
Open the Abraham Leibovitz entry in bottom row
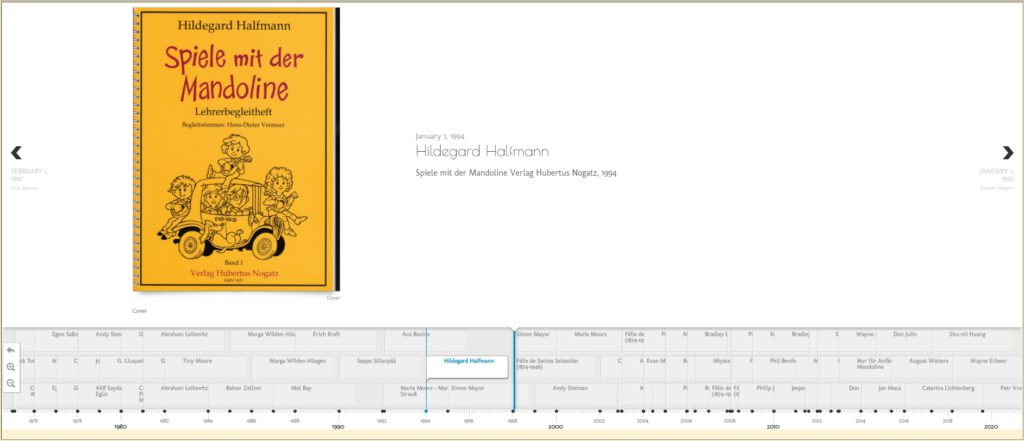(x=184, y=388)
